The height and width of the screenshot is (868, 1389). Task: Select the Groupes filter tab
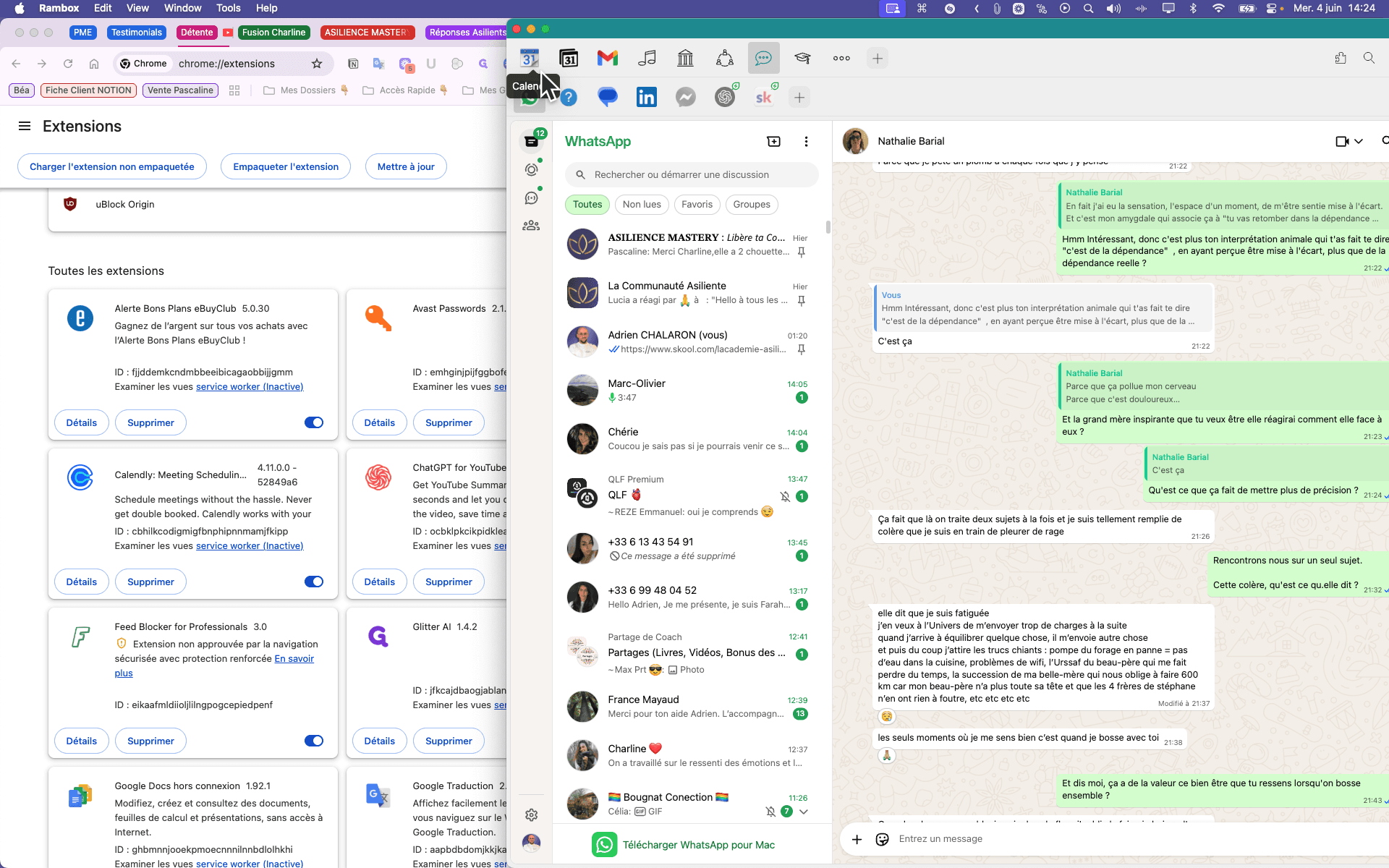752,205
